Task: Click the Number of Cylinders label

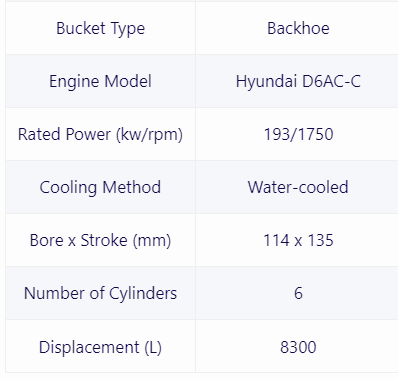Action: click(100, 293)
